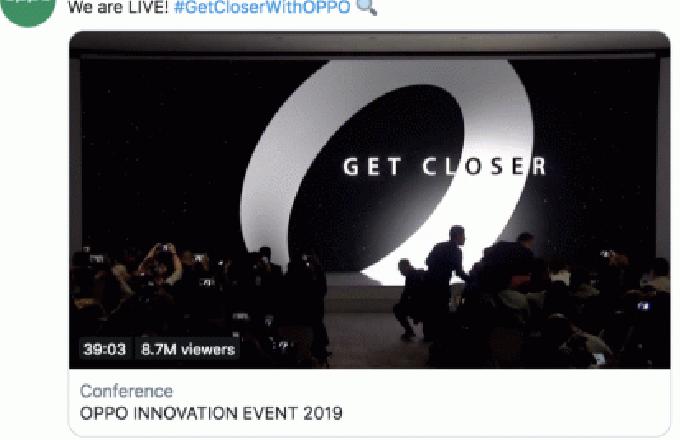Open the 'OPPO INNOVATION EVENT 2019' card title
The height and width of the screenshot is (440, 680).
pyautogui.click(x=211, y=413)
